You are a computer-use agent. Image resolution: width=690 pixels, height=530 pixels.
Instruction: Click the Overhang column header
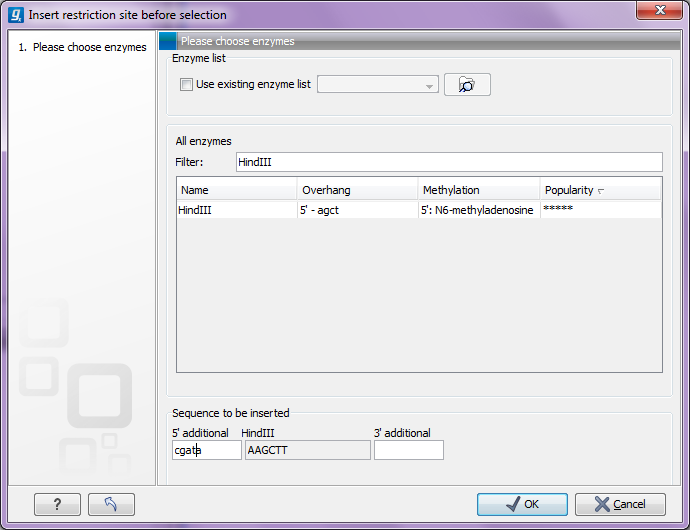point(357,190)
